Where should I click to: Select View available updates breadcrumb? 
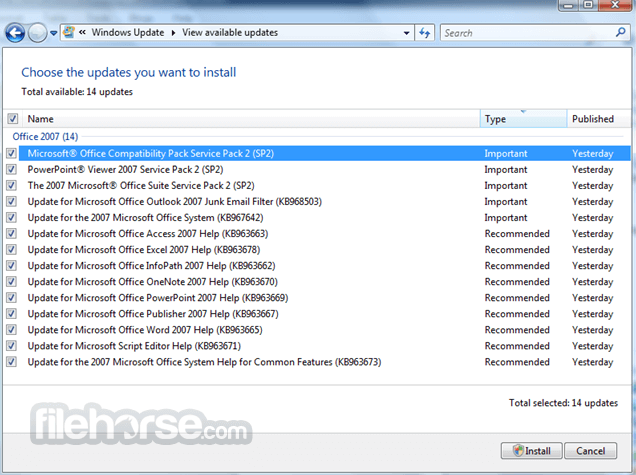tap(230, 33)
